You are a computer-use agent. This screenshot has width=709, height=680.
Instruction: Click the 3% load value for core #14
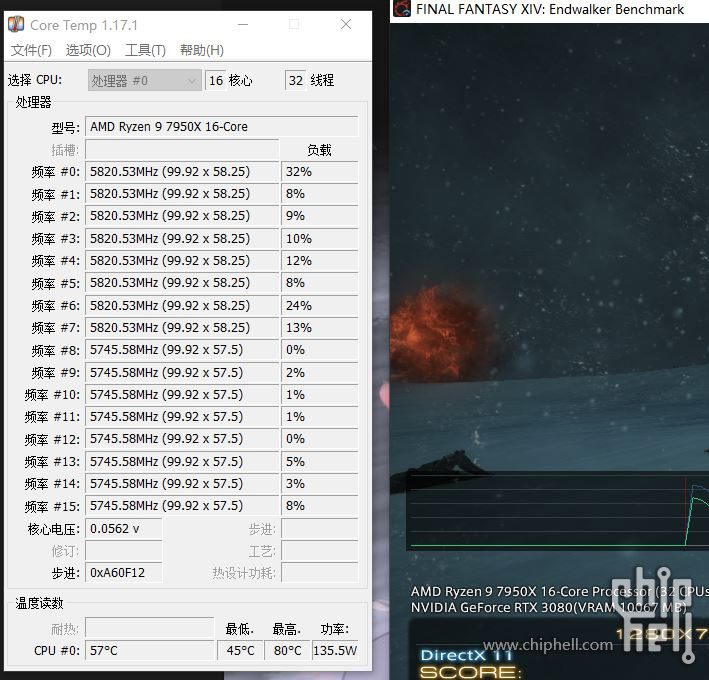(320, 484)
